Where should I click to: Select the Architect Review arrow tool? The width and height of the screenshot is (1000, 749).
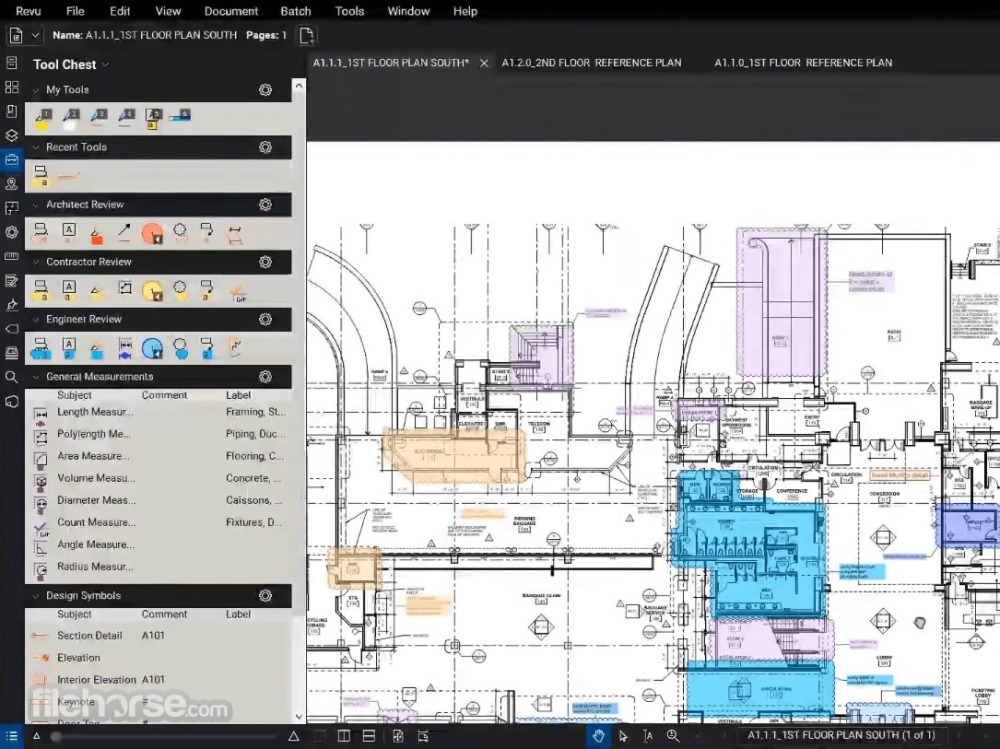click(x=124, y=232)
